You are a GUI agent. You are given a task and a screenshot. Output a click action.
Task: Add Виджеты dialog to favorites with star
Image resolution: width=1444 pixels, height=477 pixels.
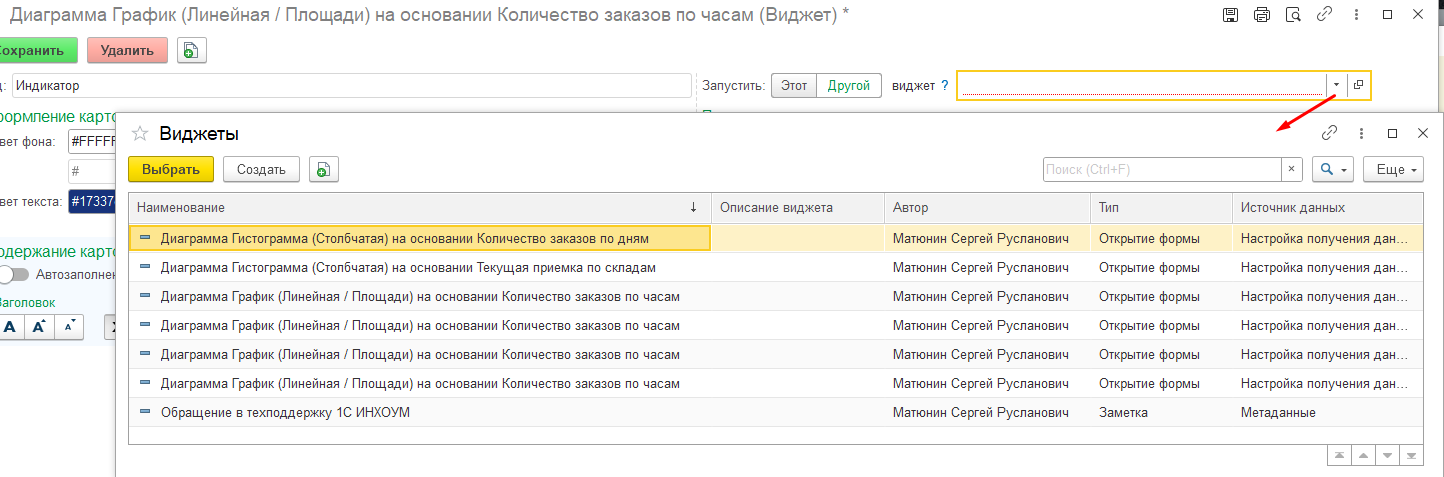click(140, 133)
